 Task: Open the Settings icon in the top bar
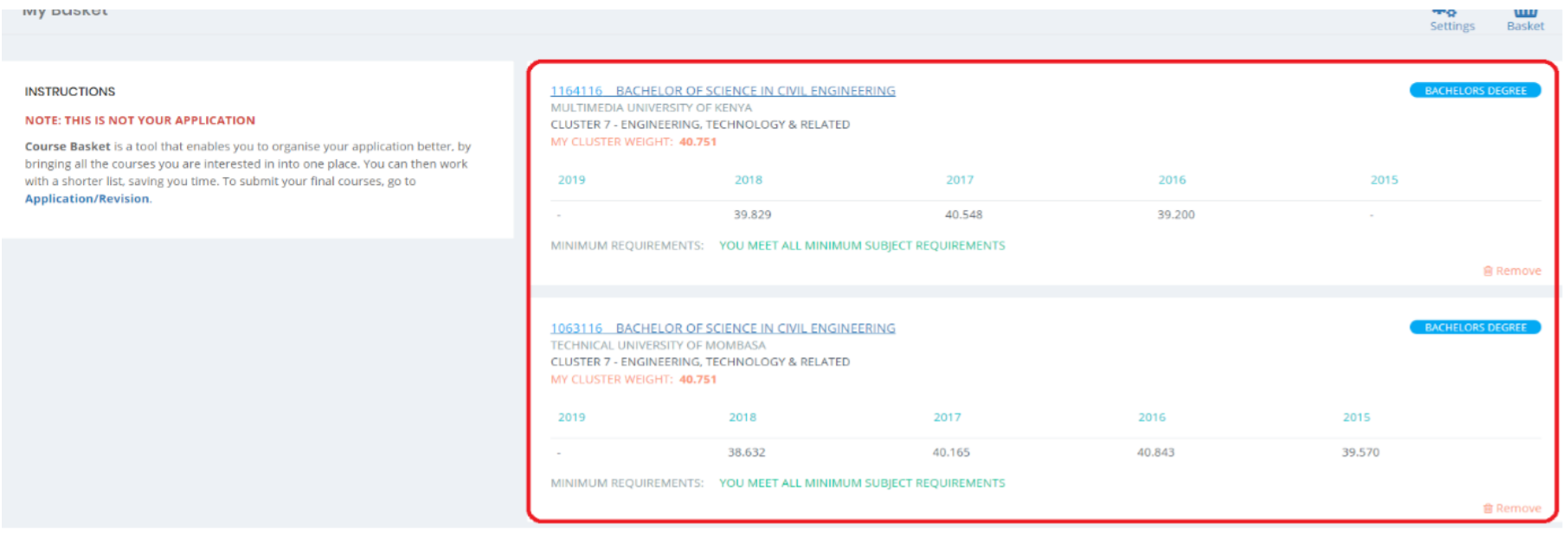coord(1451,19)
